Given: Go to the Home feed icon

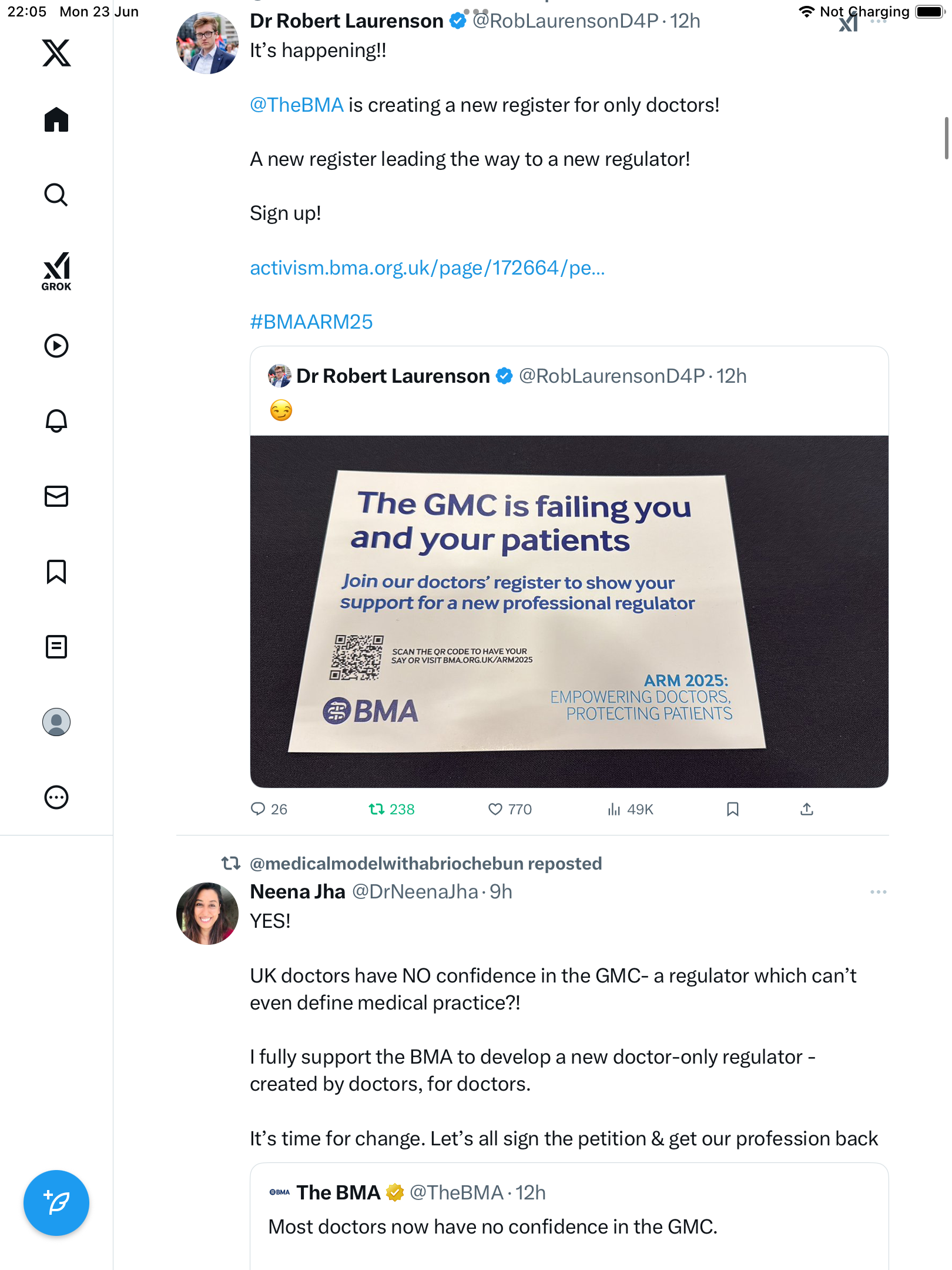Looking at the screenshot, I should coord(56,119).
